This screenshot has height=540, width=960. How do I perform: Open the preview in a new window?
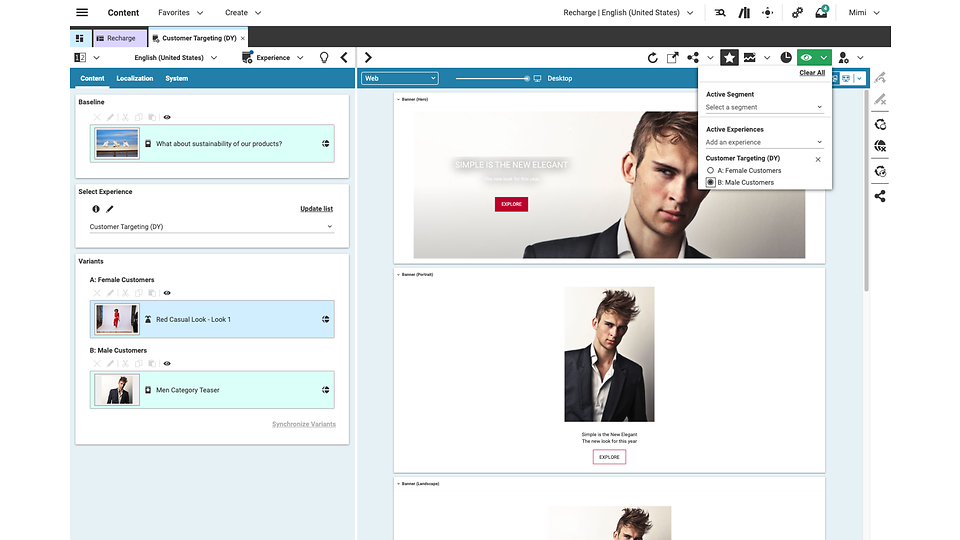[x=672, y=58]
